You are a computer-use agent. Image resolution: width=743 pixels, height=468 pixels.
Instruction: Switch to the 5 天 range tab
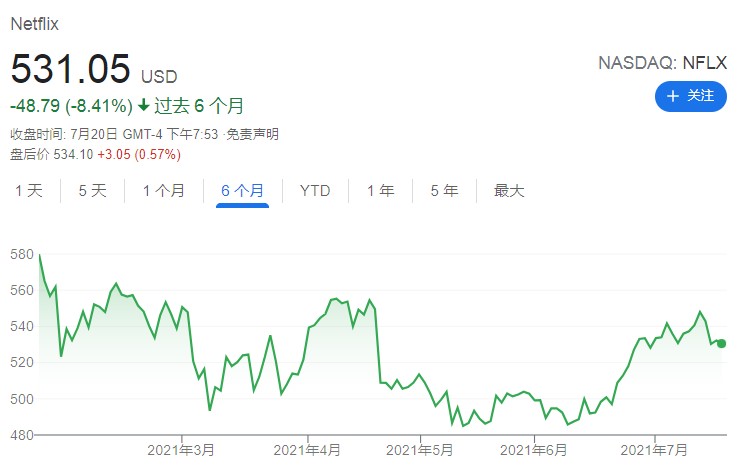[92, 191]
